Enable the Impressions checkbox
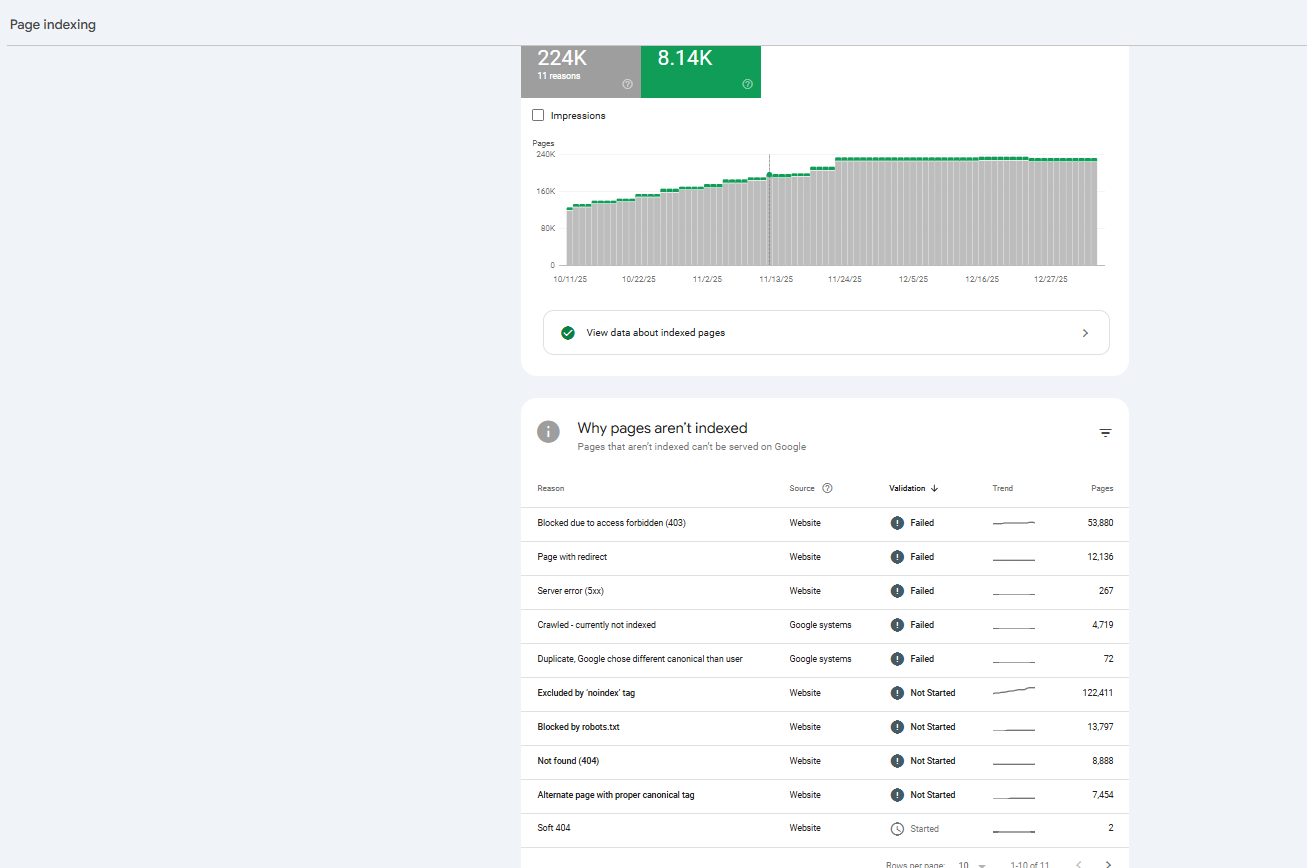The height and width of the screenshot is (868, 1307). [x=538, y=115]
